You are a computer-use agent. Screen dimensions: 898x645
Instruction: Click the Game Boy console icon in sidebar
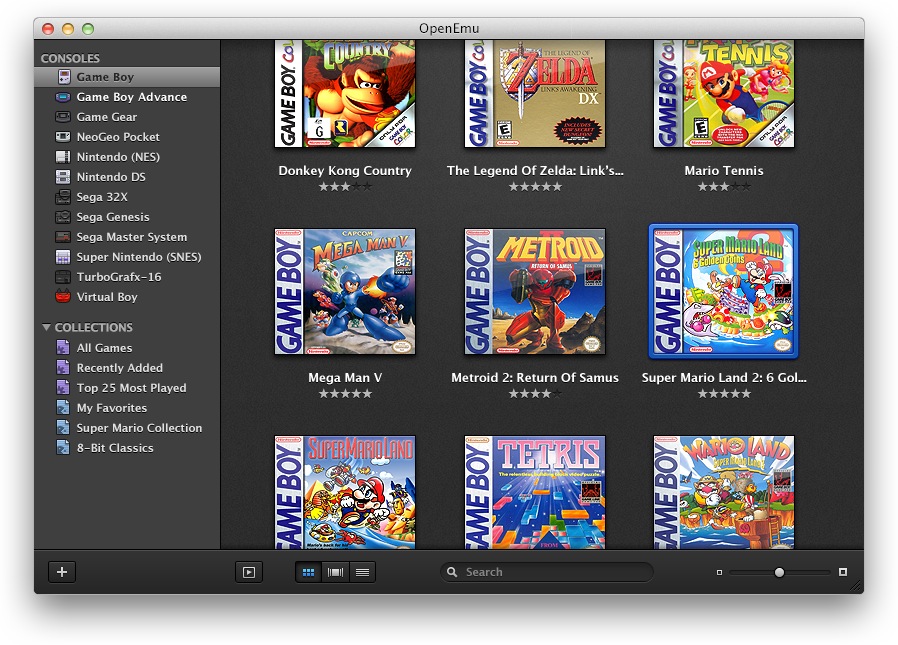click(x=64, y=77)
